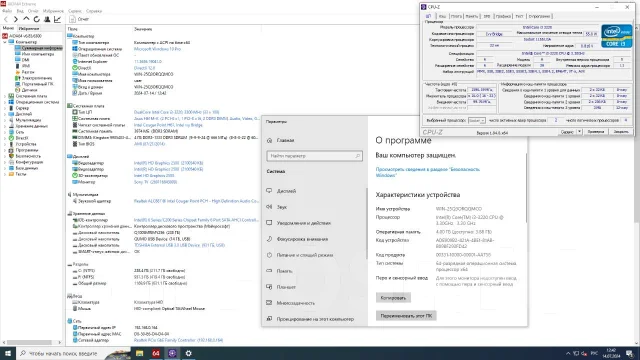Open Звук in Settings sidebar
640x360 pixels.
tap(282, 207)
